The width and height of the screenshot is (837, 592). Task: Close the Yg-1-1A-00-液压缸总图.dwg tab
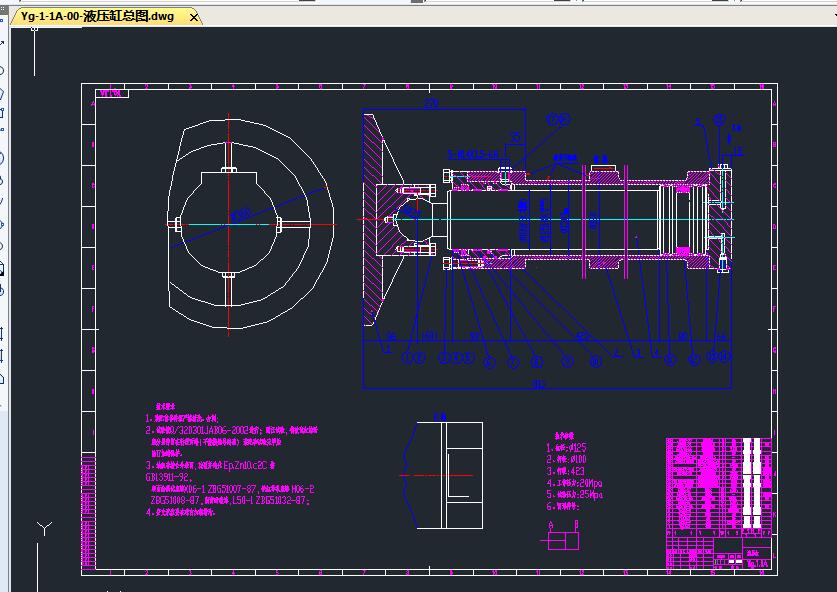coord(194,18)
